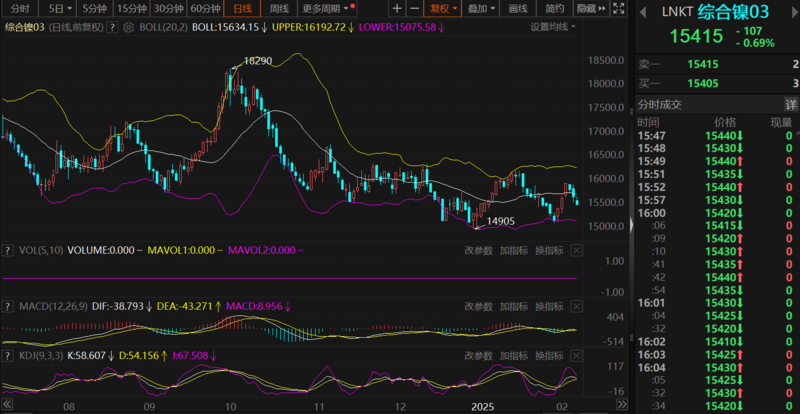Open the 复权 dropdown
This screenshot has height=414, width=800.
(444, 8)
